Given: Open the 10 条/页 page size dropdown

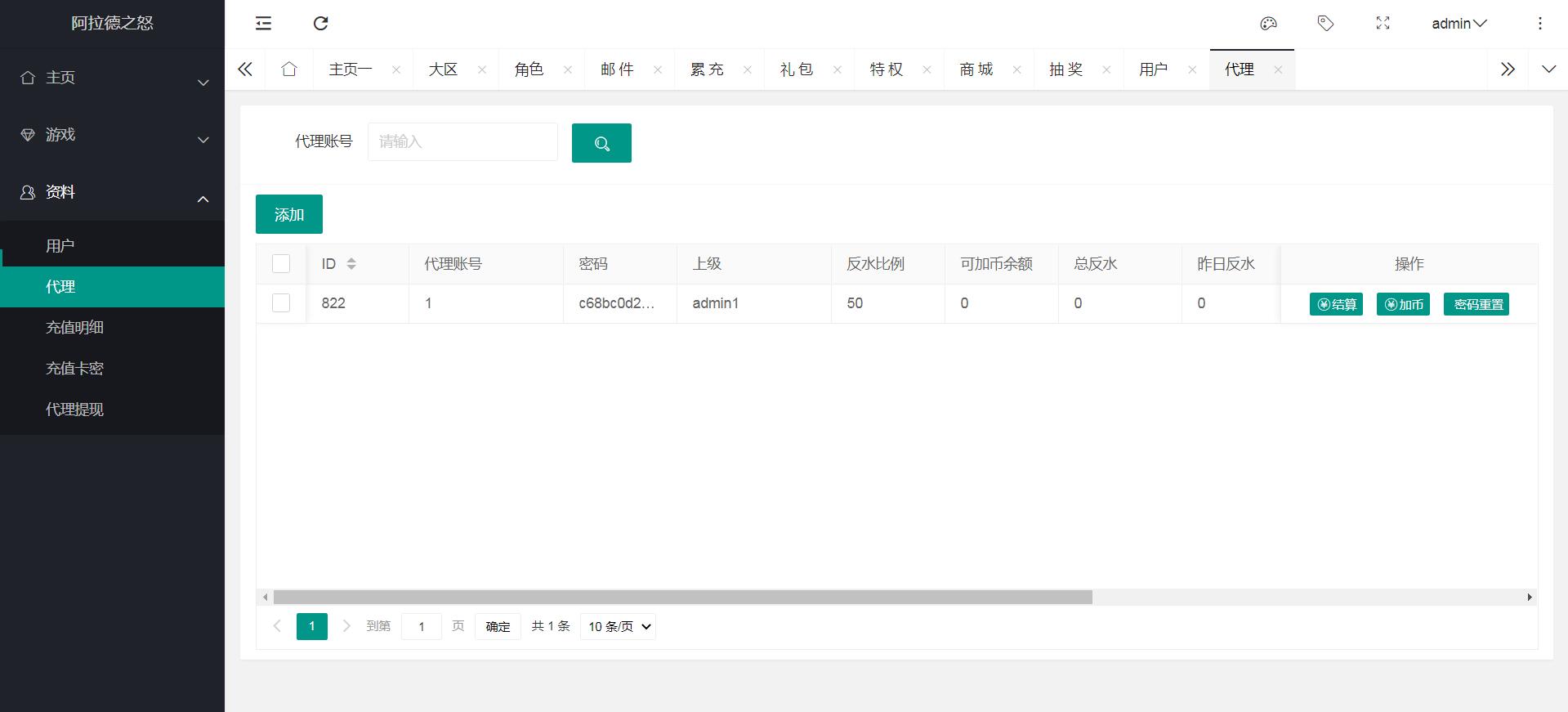Looking at the screenshot, I should (619, 627).
